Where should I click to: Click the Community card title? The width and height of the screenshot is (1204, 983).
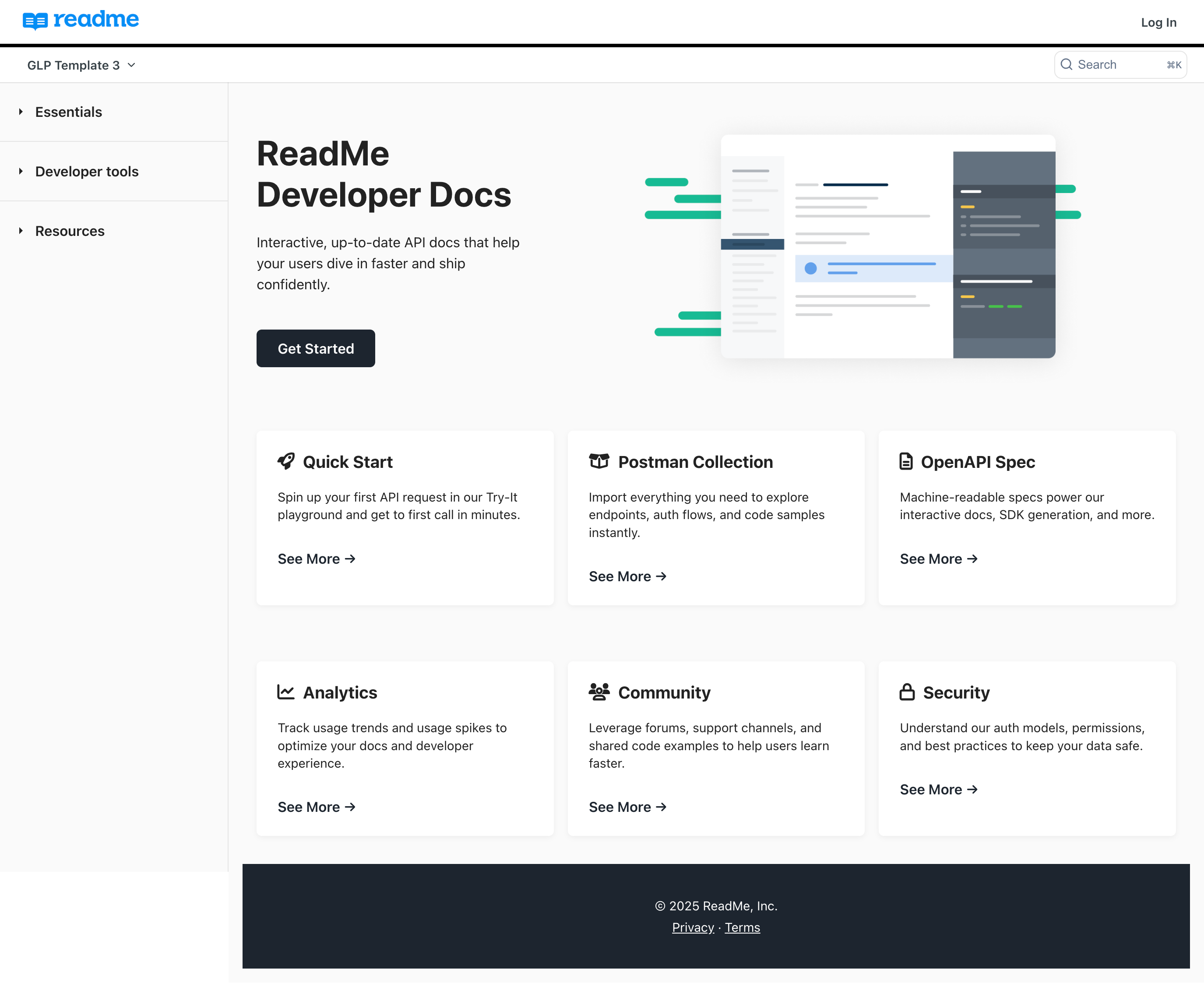point(664,692)
